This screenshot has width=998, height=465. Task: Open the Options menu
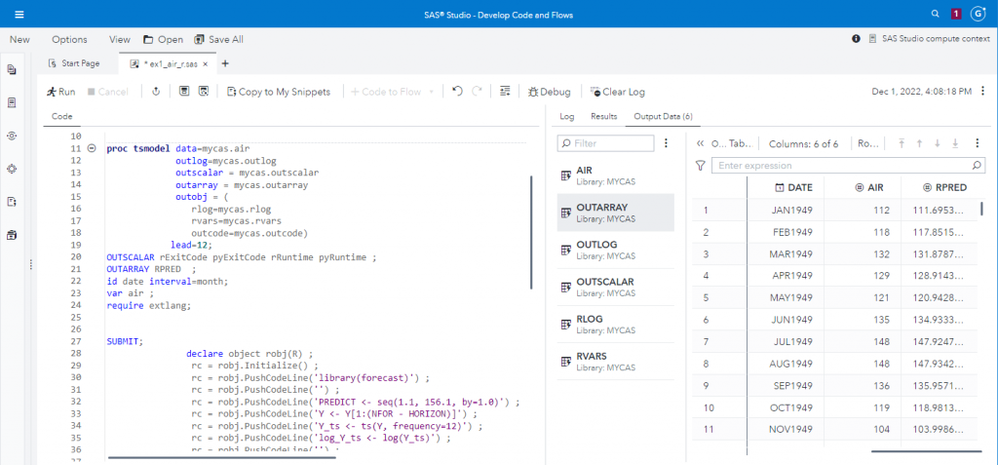coord(69,39)
